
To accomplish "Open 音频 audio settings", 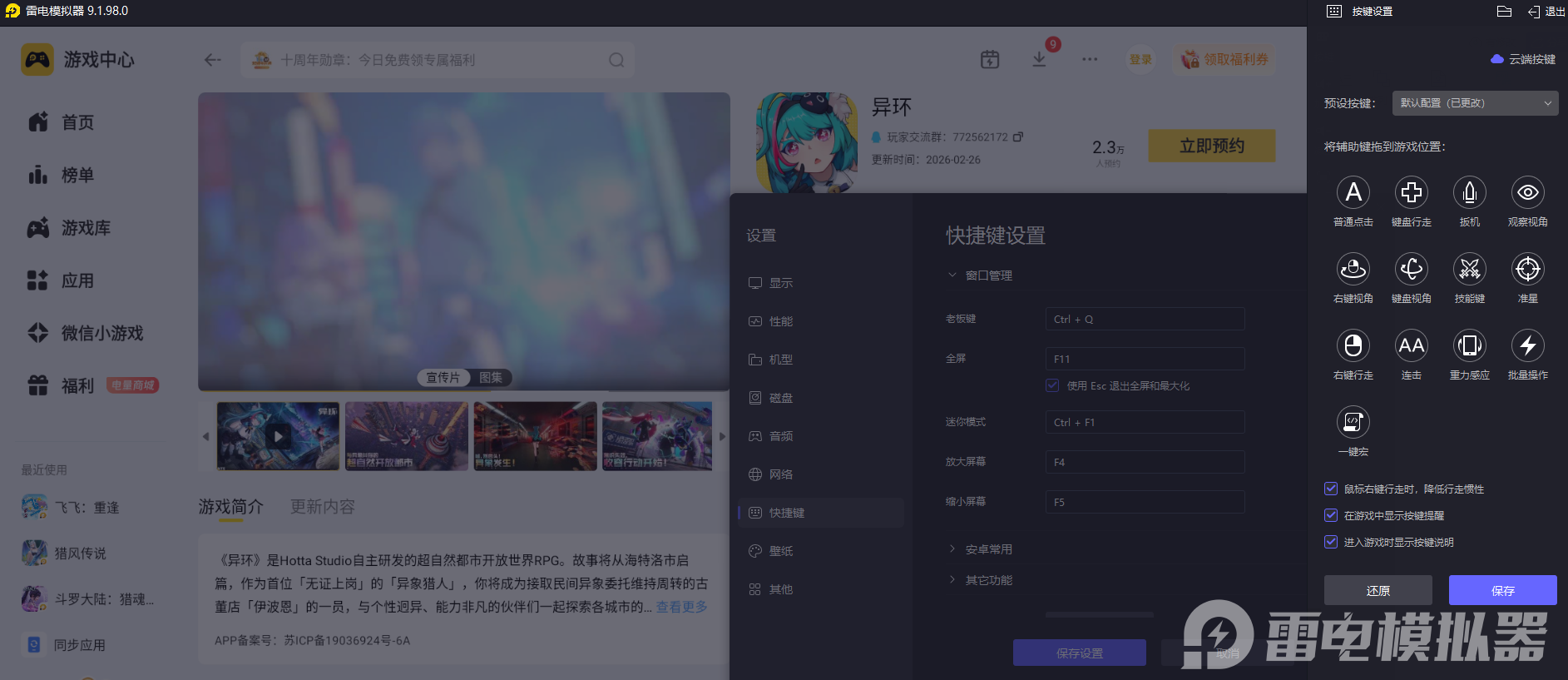I will coord(821,436).
